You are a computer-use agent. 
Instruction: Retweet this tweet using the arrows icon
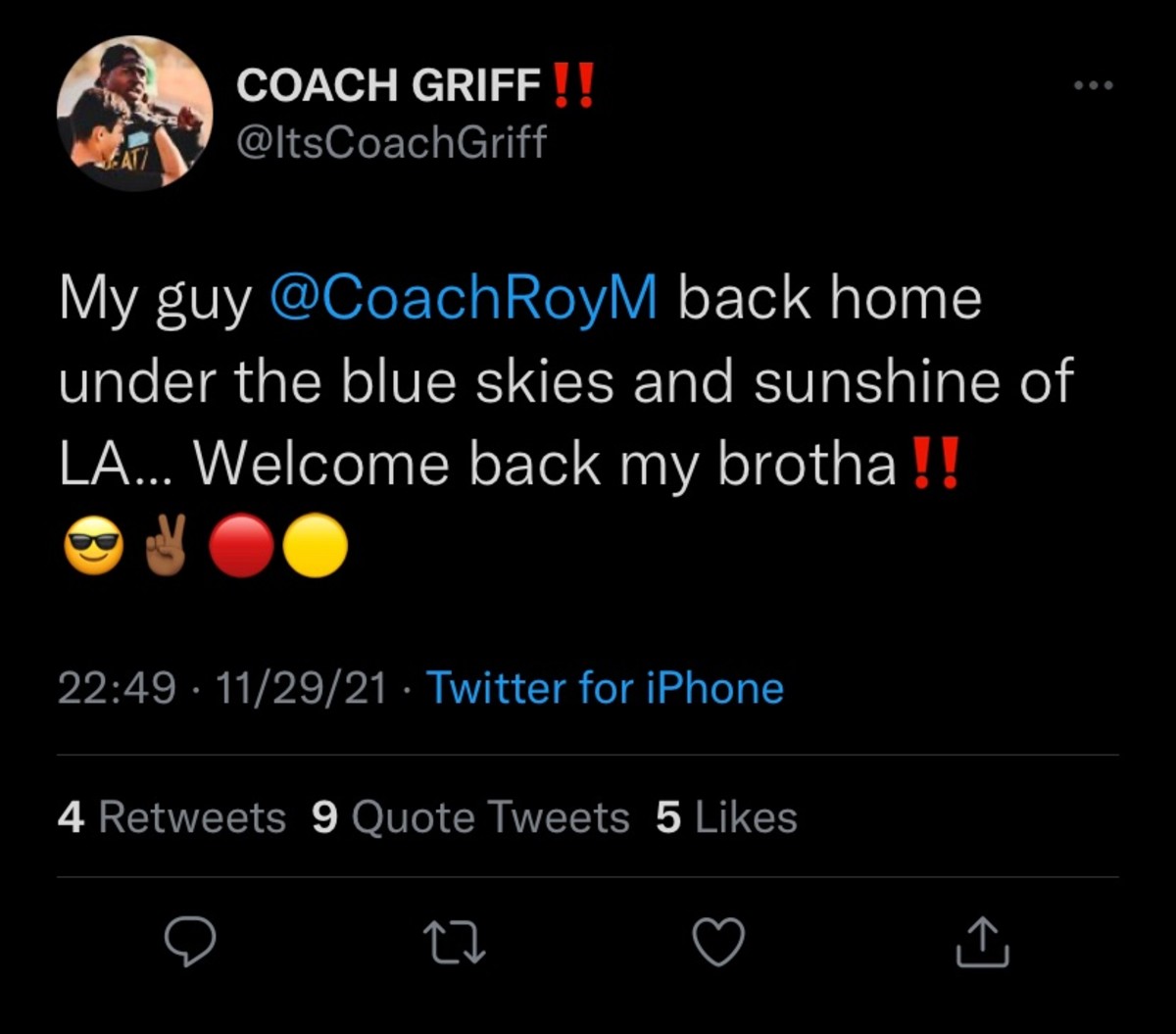(x=454, y=942)
